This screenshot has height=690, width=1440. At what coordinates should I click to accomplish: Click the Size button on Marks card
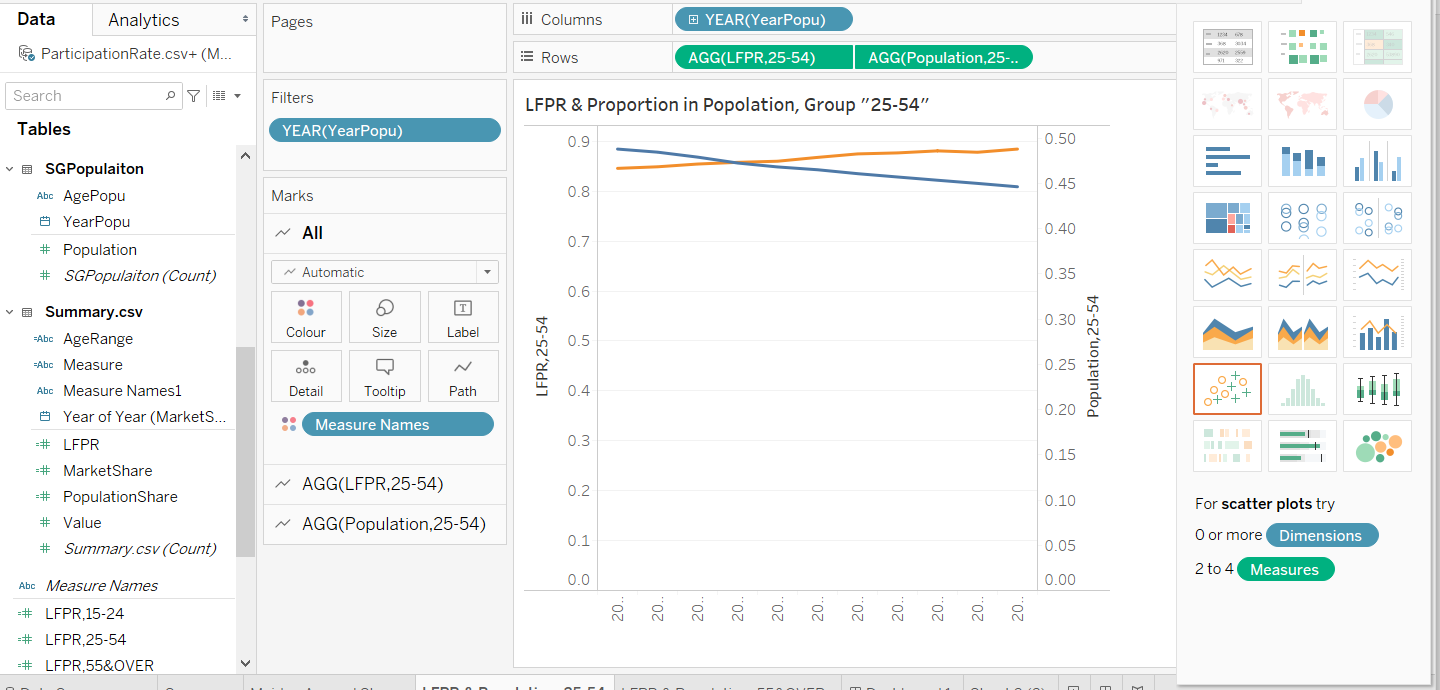(384, 318)
